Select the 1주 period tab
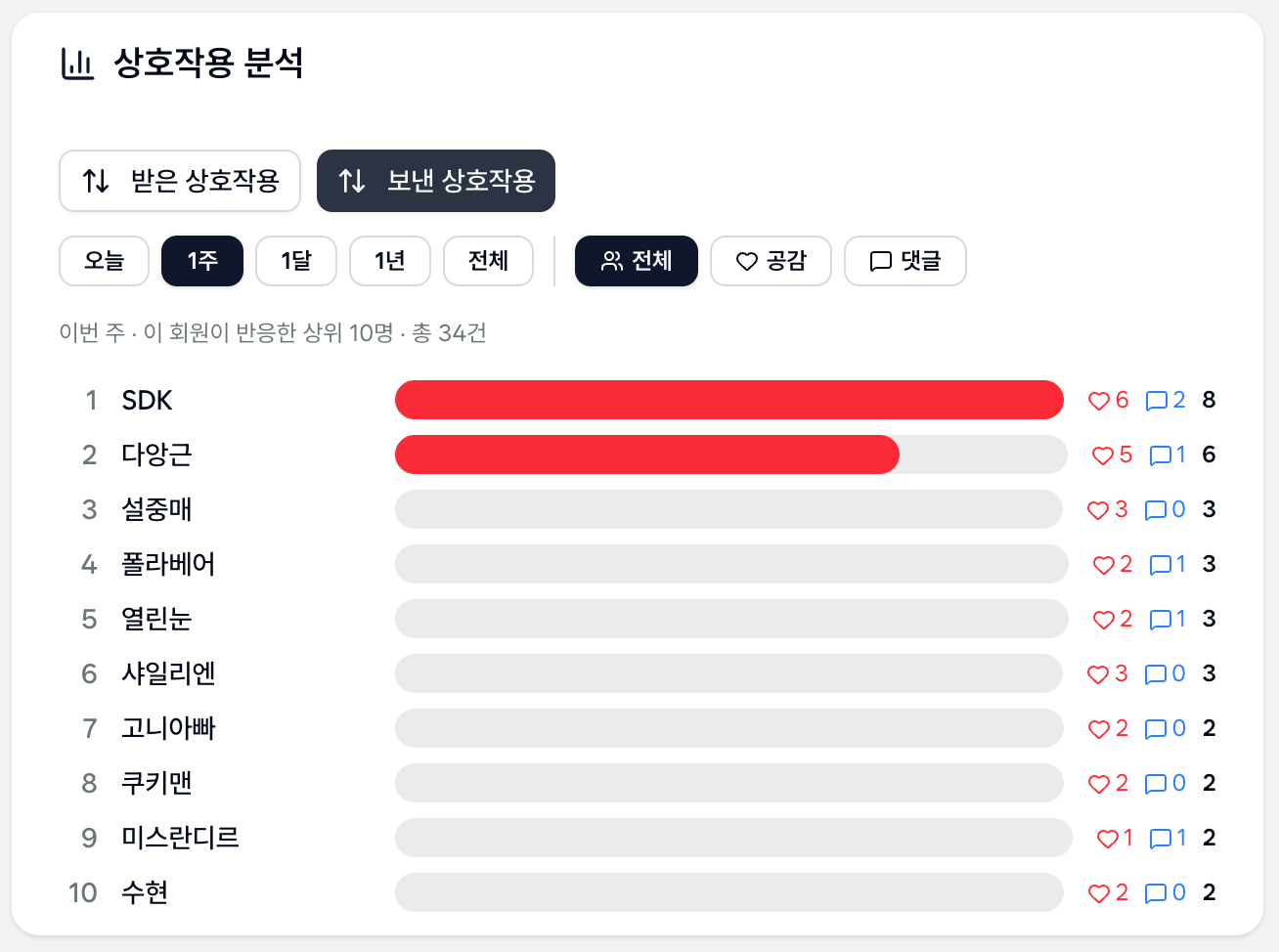This screenshot has height=952, width=1279. point(202,261)
